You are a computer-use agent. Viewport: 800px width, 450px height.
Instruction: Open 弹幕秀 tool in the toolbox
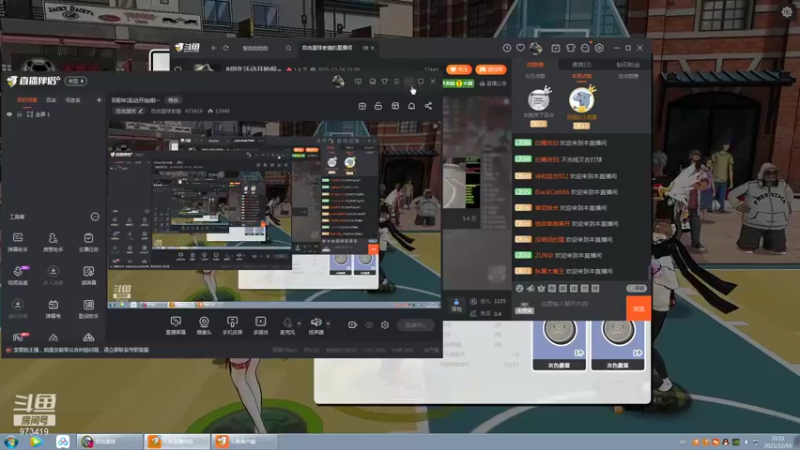tap(53, 309)
